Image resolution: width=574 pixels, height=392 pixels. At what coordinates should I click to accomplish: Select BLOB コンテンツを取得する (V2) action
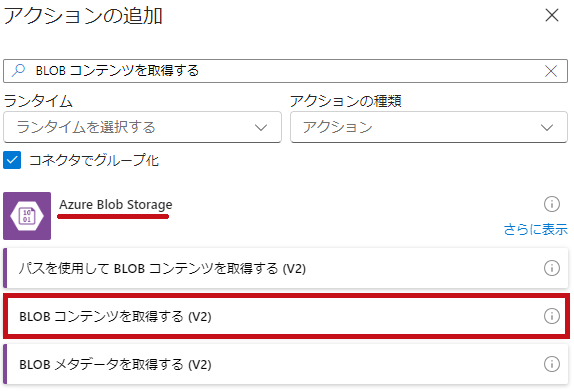point(286,316)
